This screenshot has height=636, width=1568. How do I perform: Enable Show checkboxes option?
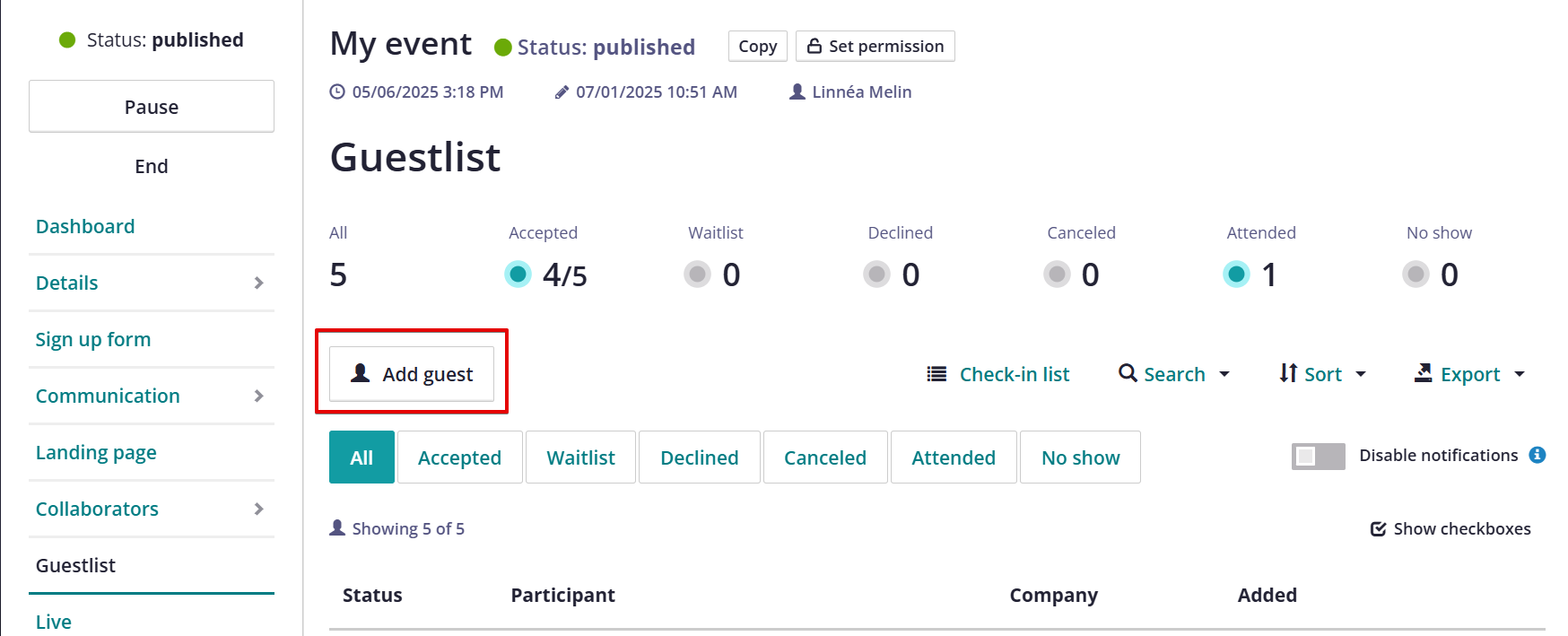click(1450, 528)
